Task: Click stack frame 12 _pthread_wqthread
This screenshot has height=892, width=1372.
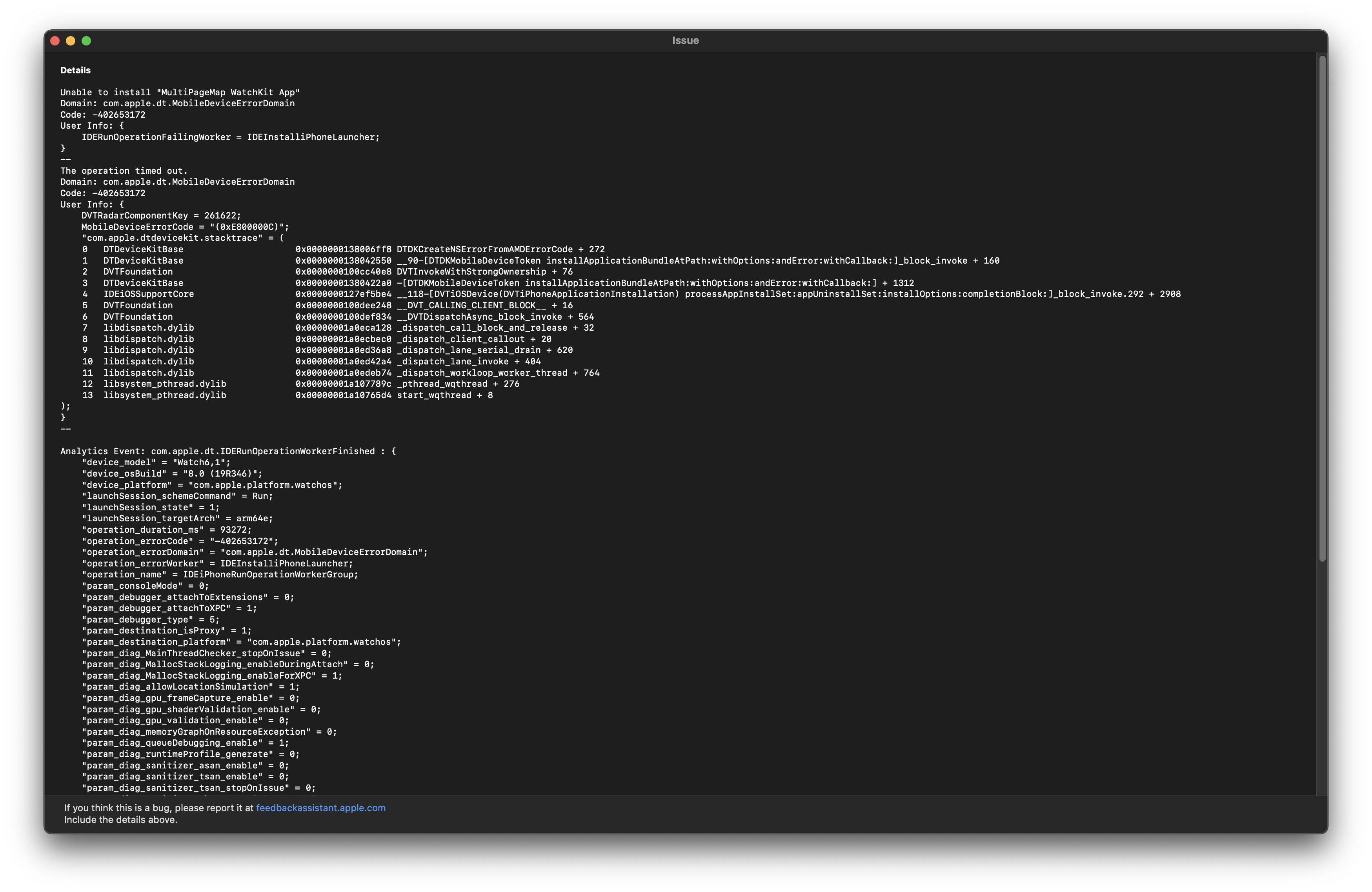Action: pyautogui.click(x=301, y=384)
